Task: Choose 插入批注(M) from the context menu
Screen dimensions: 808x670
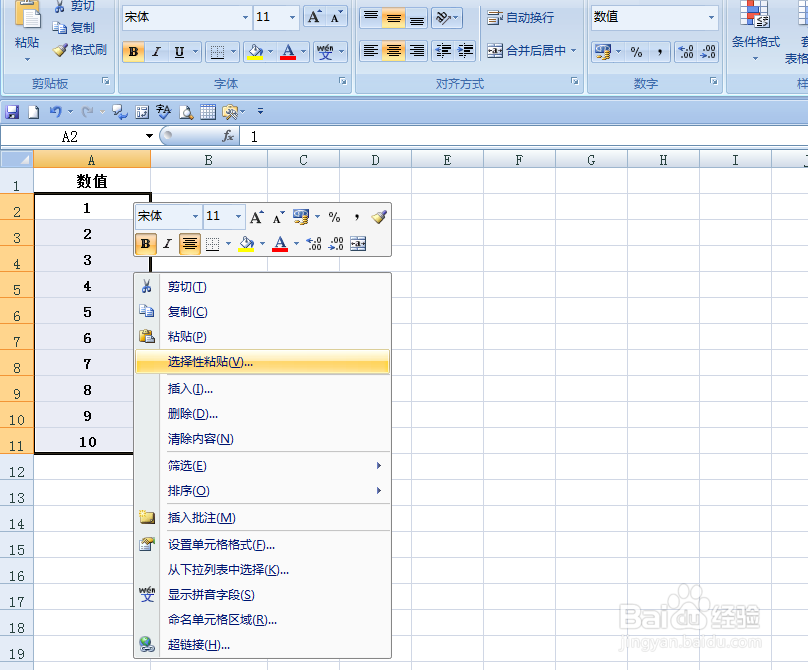Action: pos(262,517)
